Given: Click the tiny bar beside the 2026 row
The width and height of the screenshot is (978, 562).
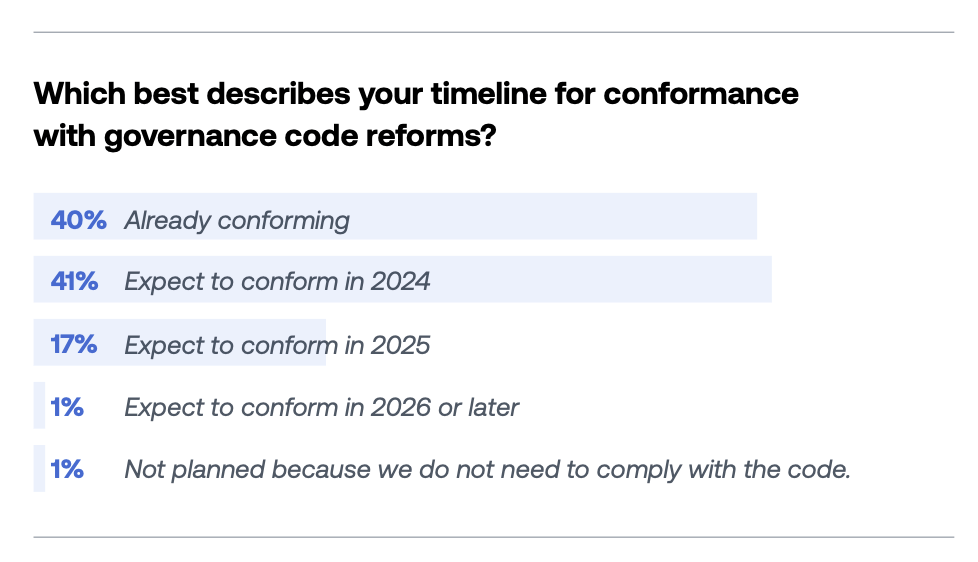Looking at the screenshot, I should click(x=39, y=406).
